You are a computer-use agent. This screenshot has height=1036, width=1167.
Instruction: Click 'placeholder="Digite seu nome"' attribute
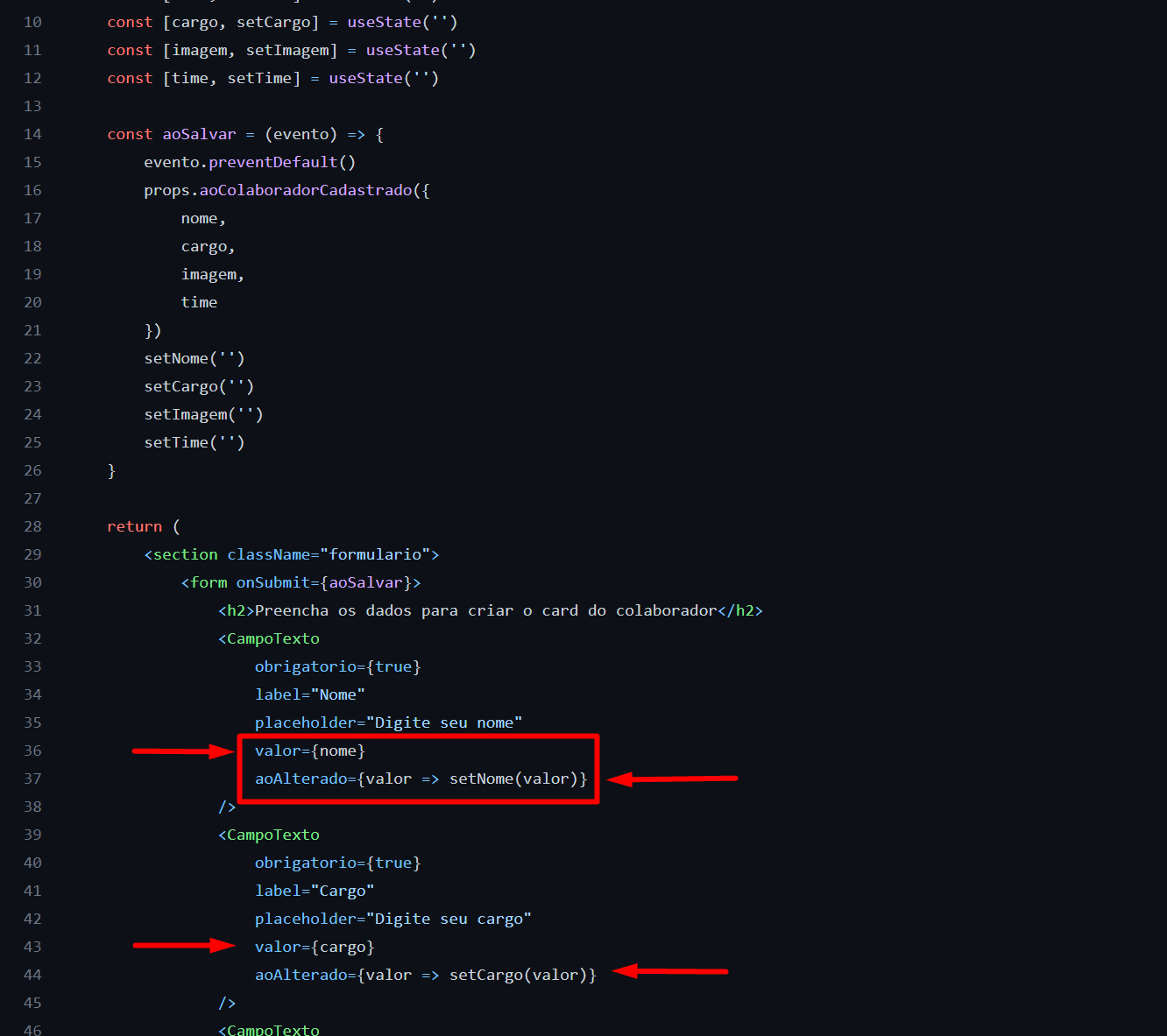[389, 722]
